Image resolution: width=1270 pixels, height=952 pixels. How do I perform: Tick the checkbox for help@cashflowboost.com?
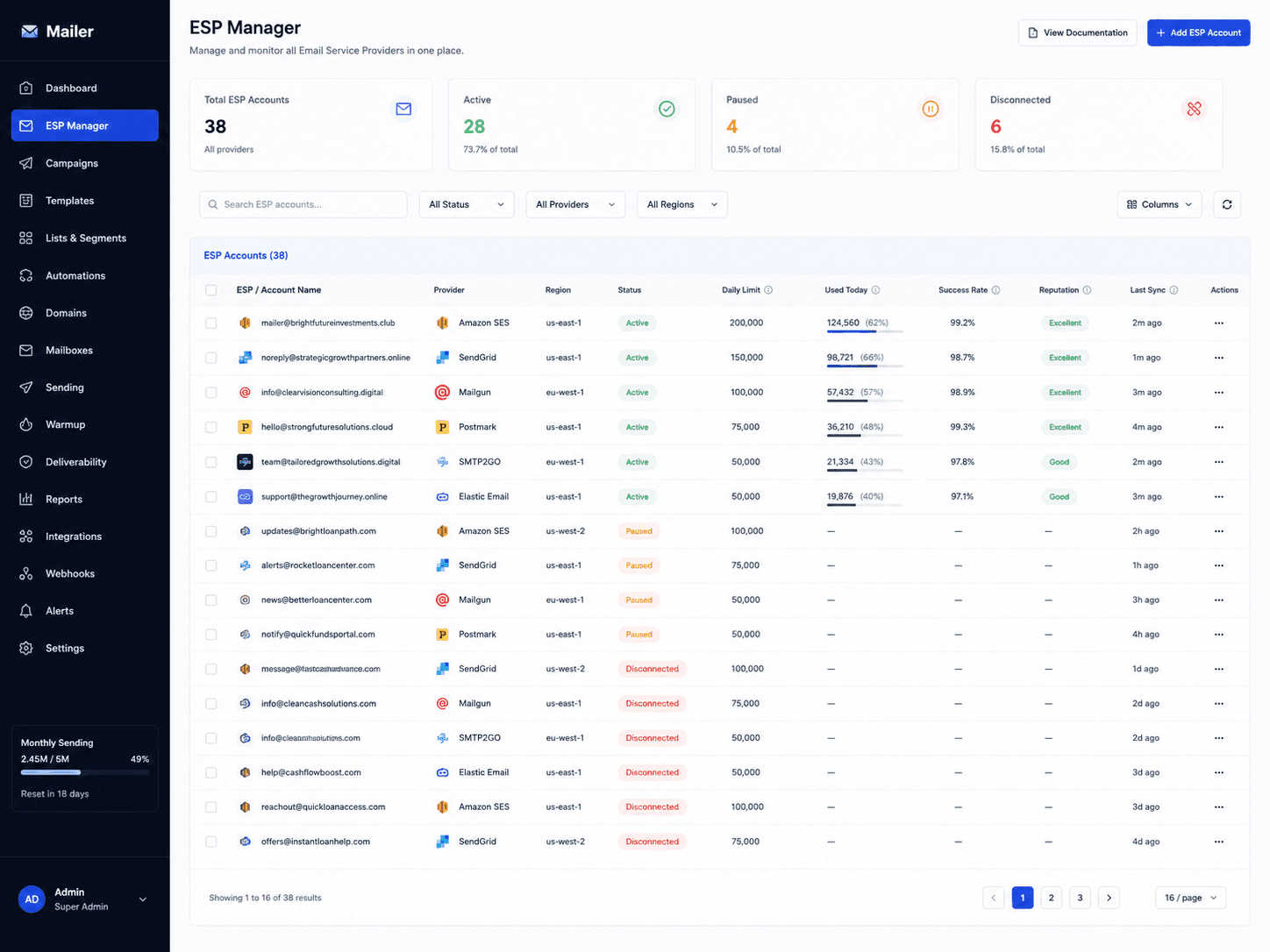click(x=210, y=773)
